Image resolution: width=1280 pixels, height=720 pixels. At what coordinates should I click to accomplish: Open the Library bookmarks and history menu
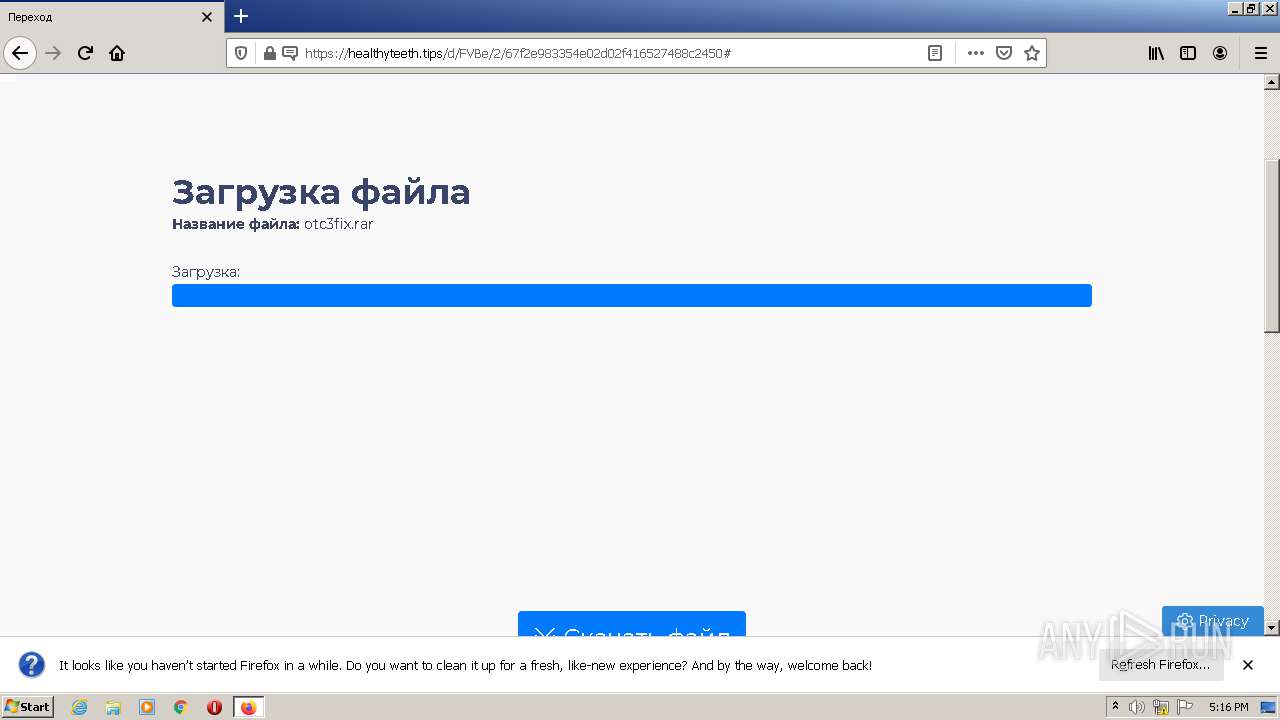(x=1156, y=53)
